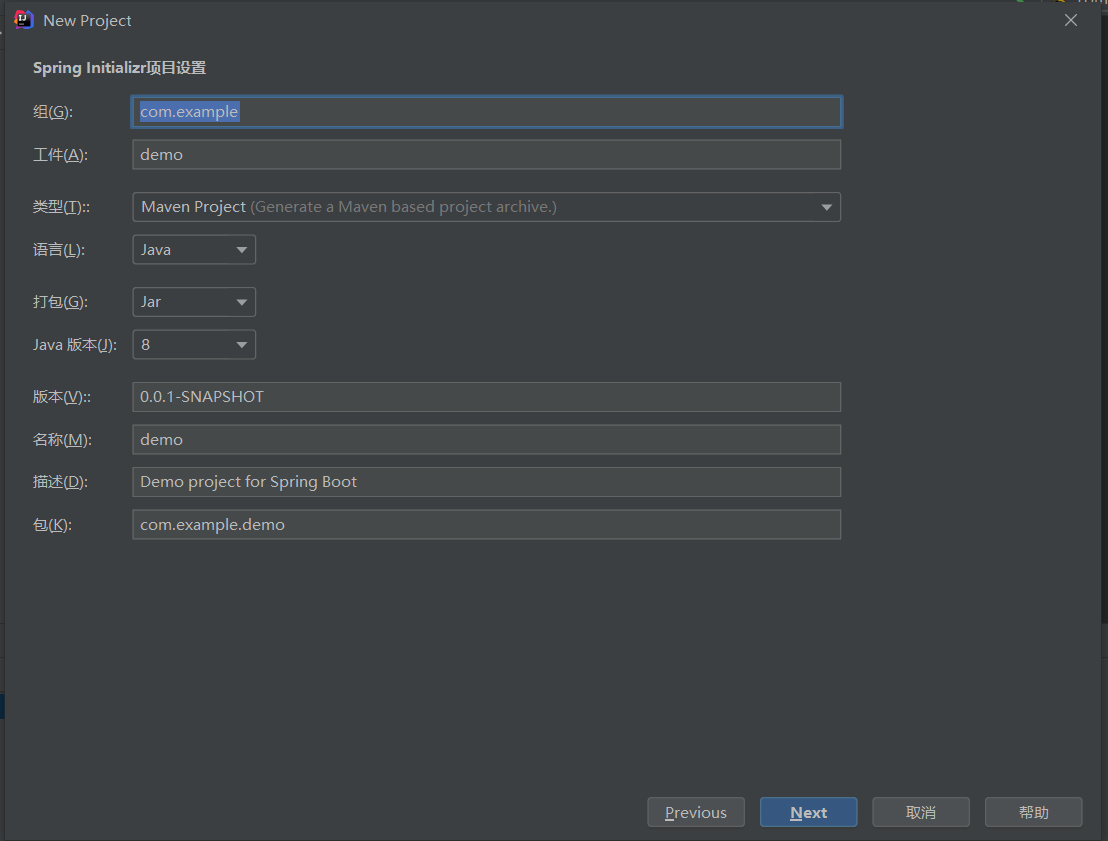Screen dimensions: 1108x841
Task: Click the IntelliJ IDEA logo icon
Action: click(24, 20)
